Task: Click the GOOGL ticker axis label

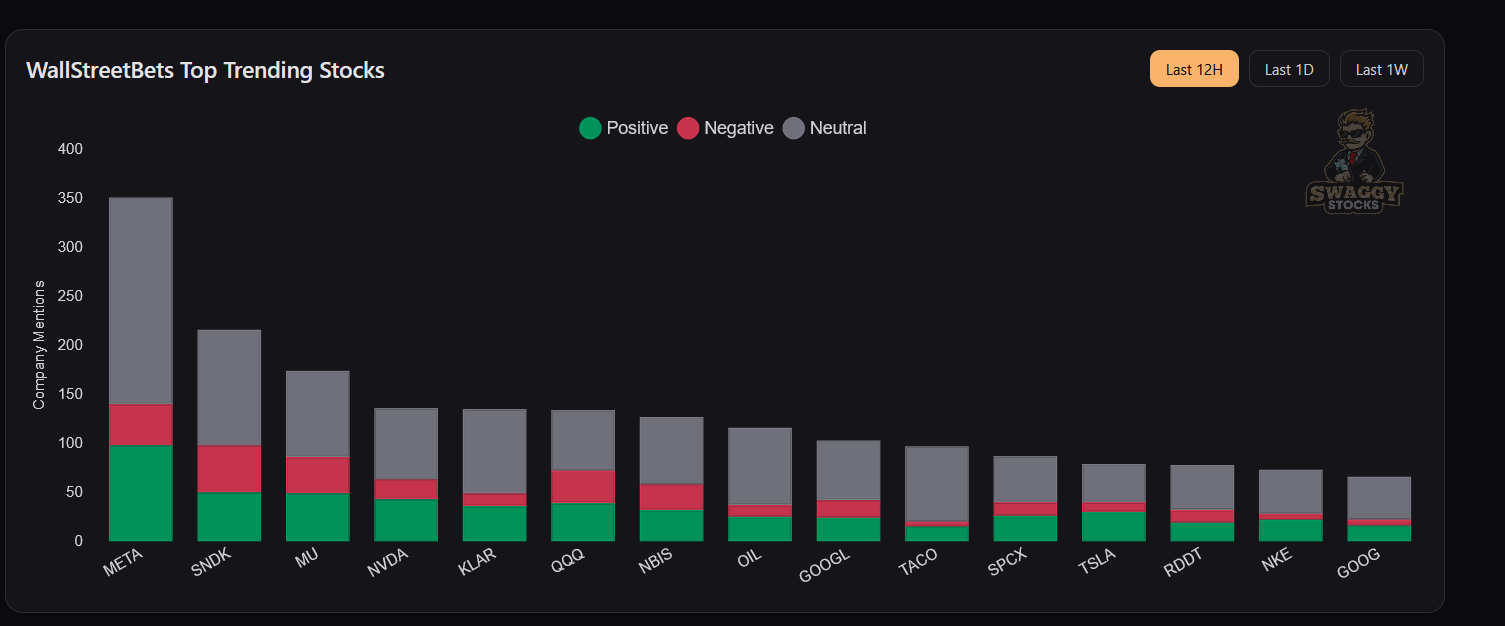Action: [825, 567]
